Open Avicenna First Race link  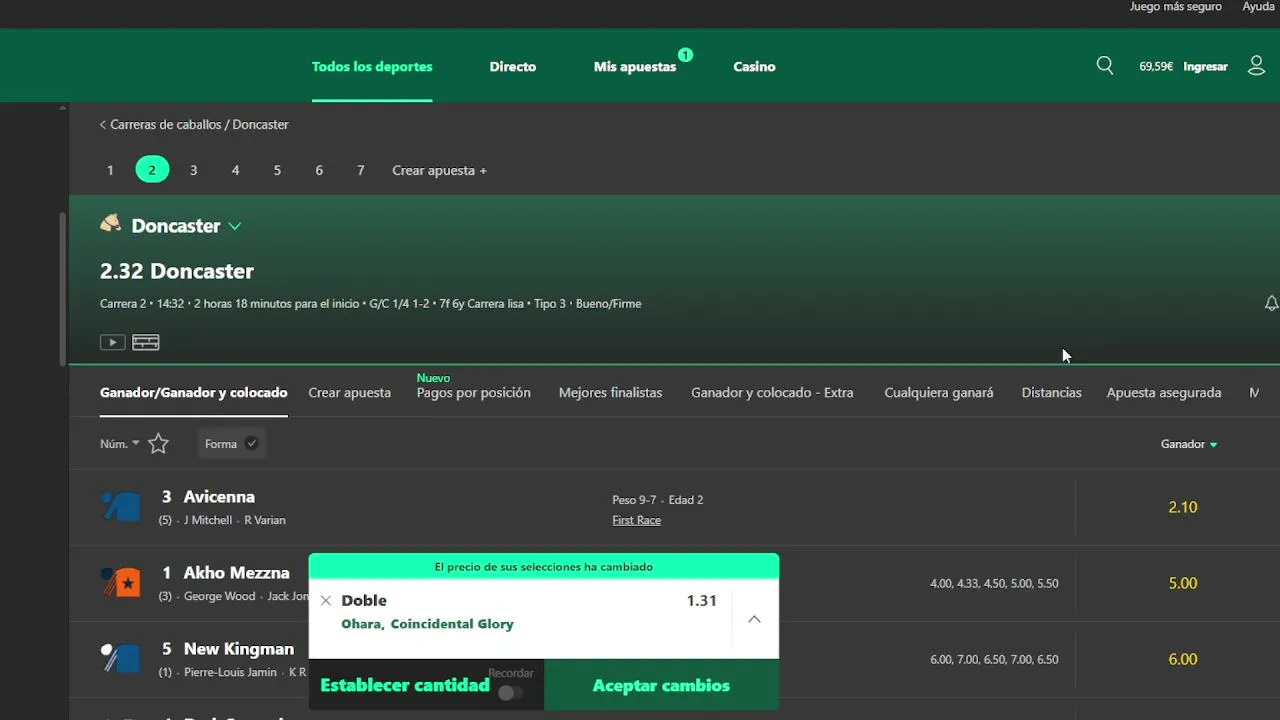637,520
